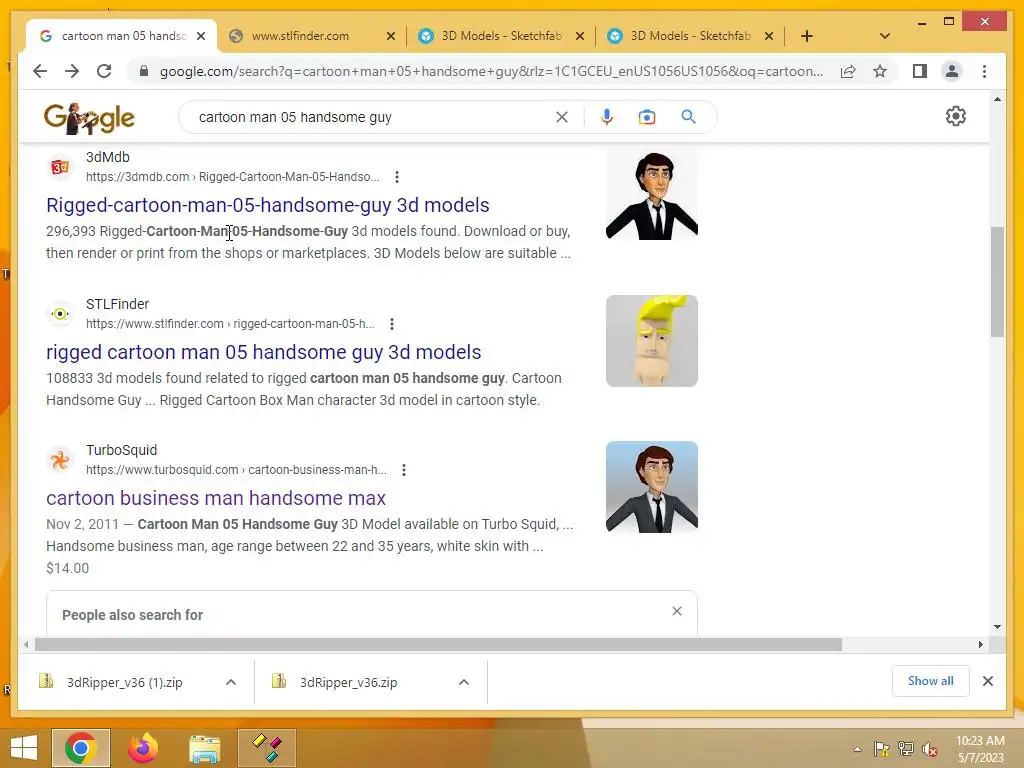Screen dimensions: 1024x768
Task: Open rigged cartoon man 05 STLFinder link
Action: (264, 352)
